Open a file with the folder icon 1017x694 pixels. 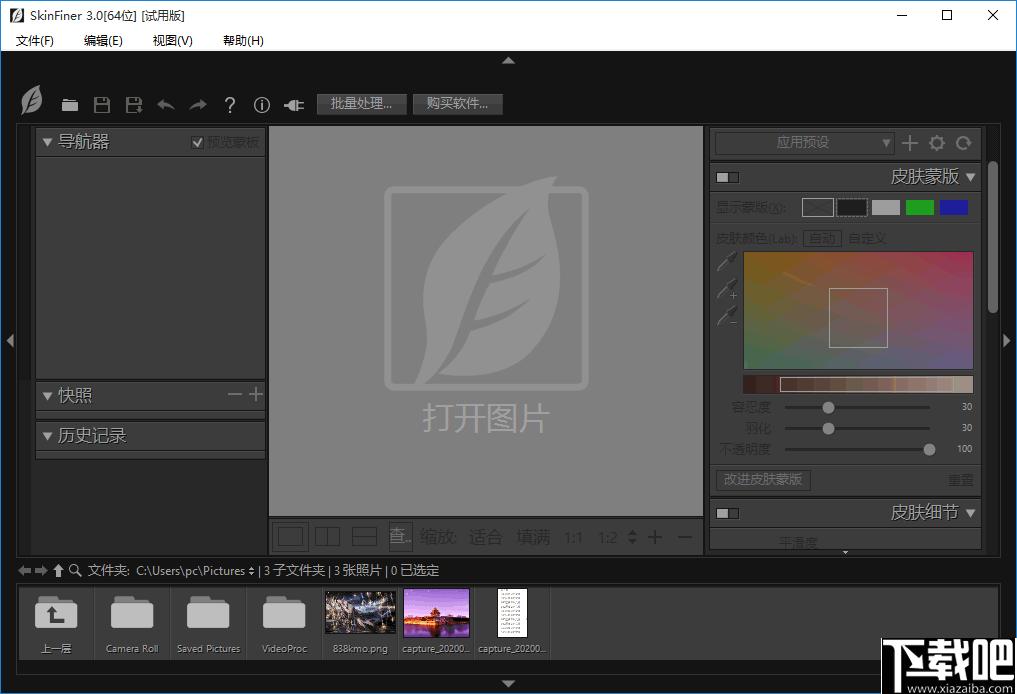[x=70, y=104]
